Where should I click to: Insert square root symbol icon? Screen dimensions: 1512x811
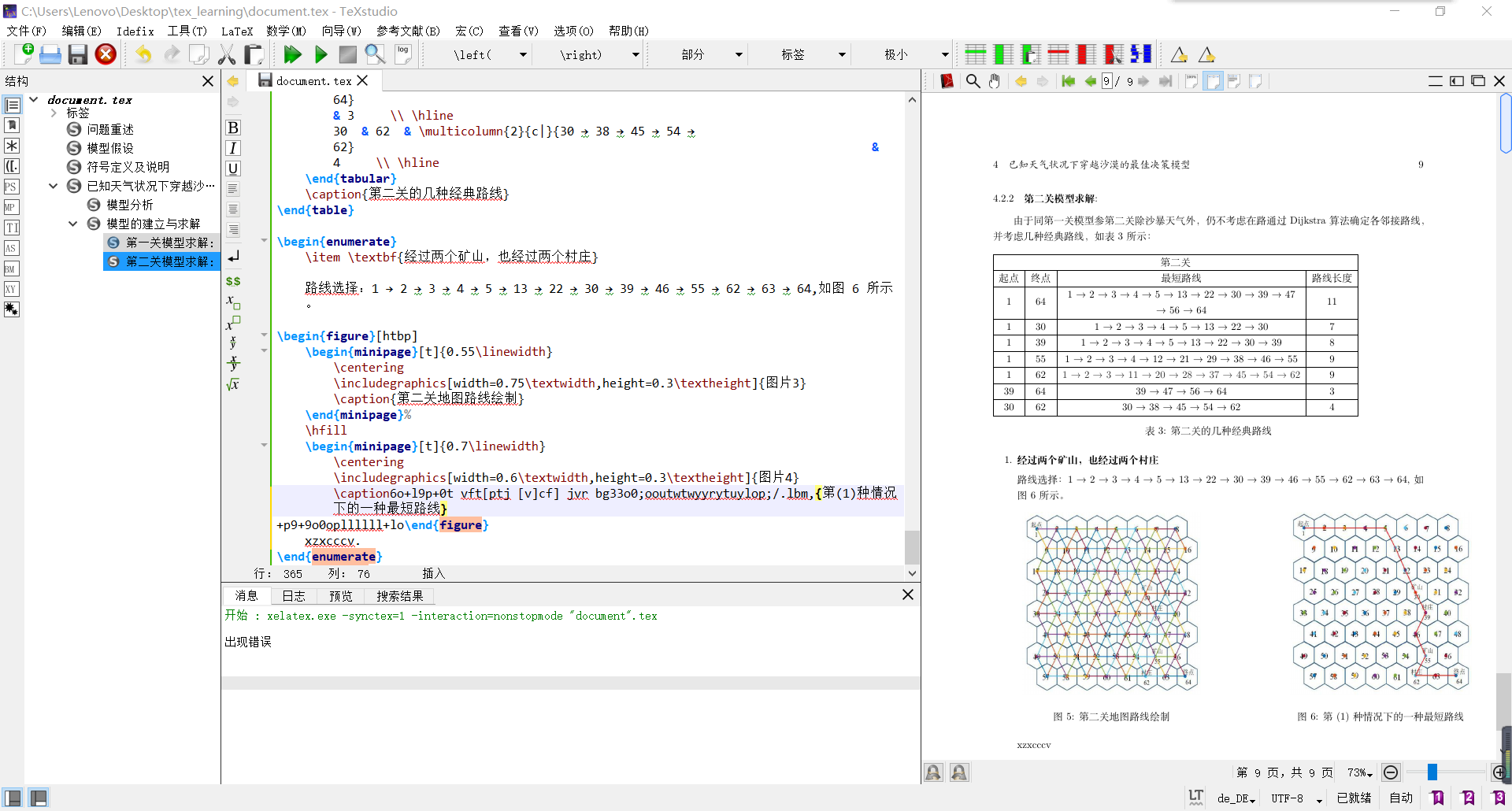(233, 384)
